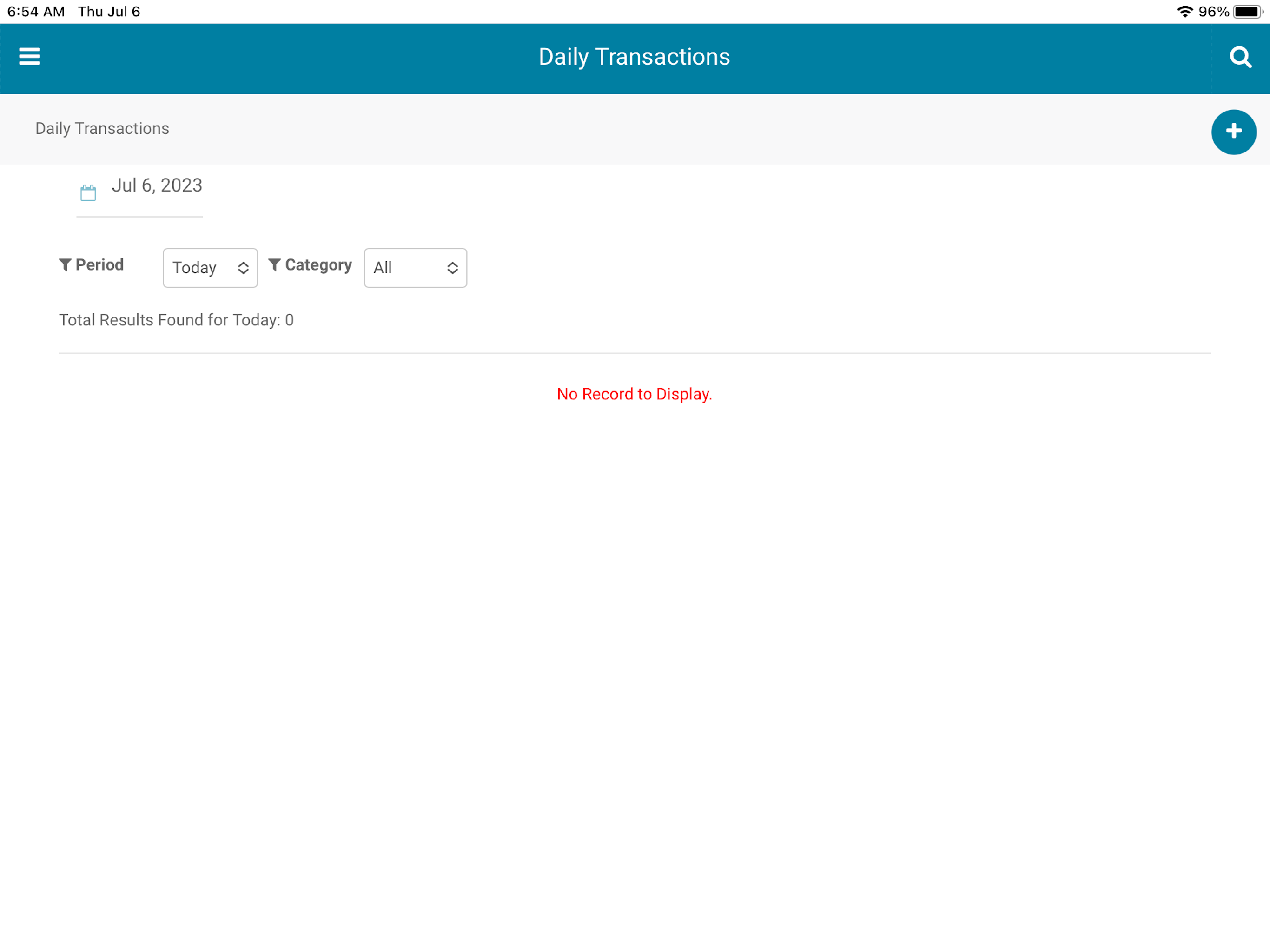
Task: Click the Period filter funnel icon
Action: tap(65, 264)
